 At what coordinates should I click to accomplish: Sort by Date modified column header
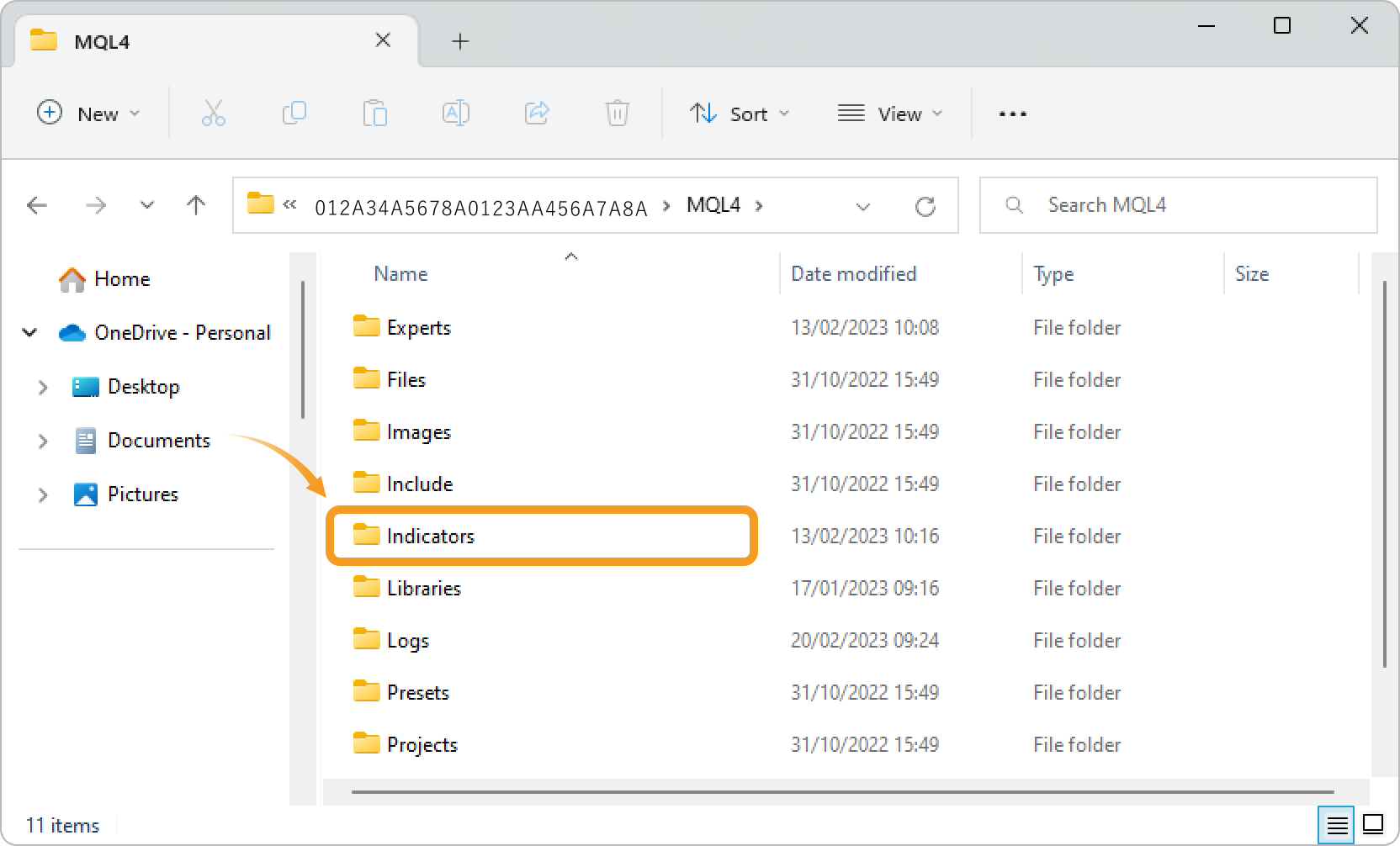click(853, 274)
